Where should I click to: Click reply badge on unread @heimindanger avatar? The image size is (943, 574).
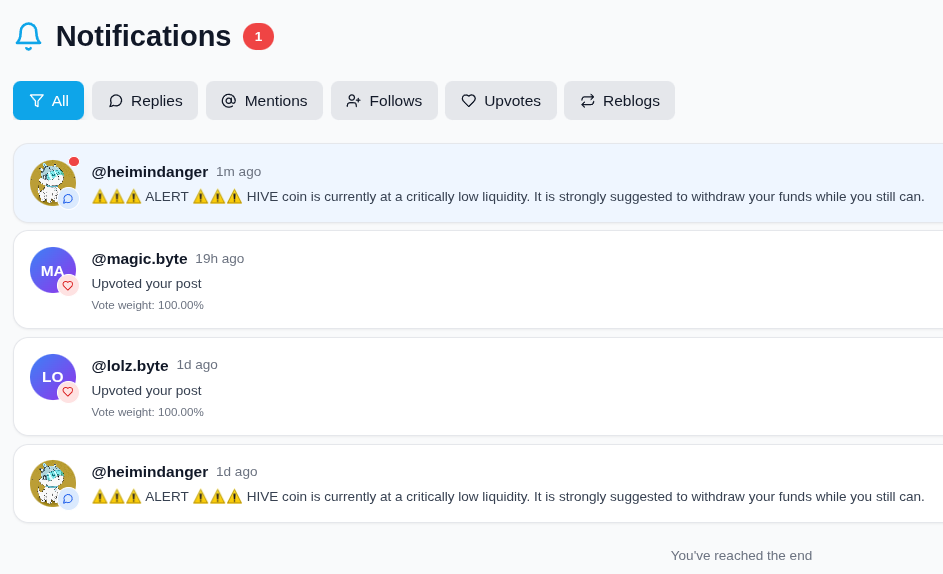(x=68, y=199)
